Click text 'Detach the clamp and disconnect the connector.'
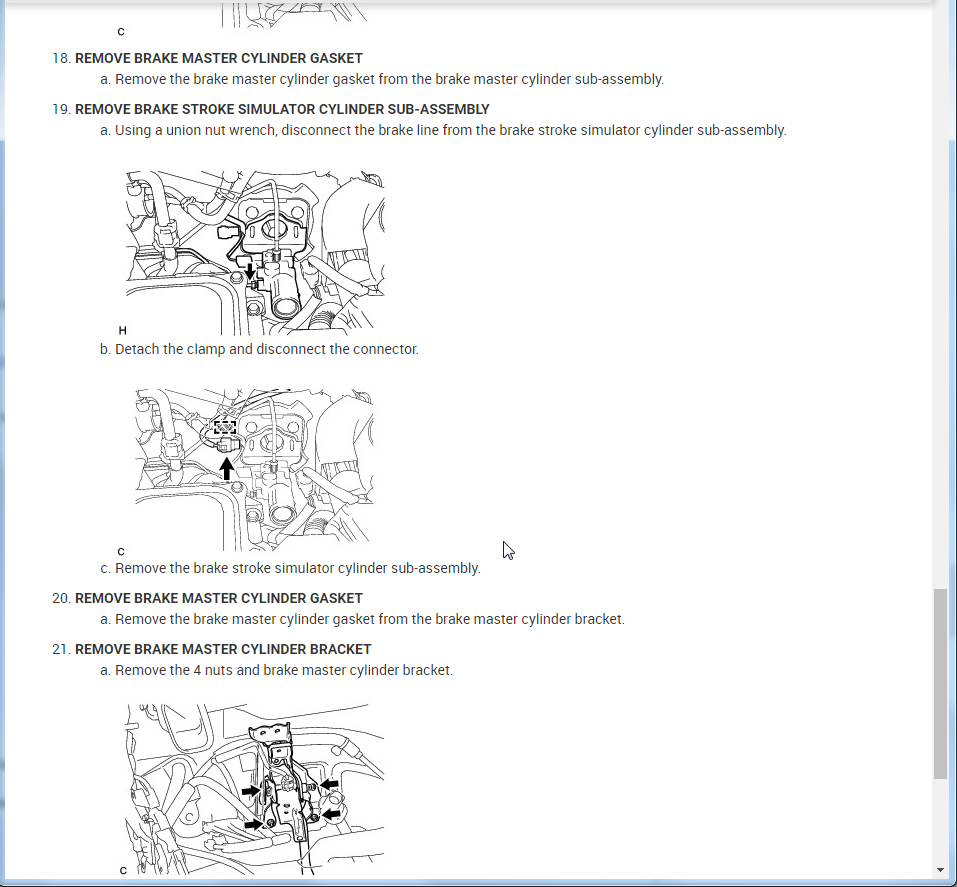The width and height of the screenshot is (957, 887). tap(267, 349)
